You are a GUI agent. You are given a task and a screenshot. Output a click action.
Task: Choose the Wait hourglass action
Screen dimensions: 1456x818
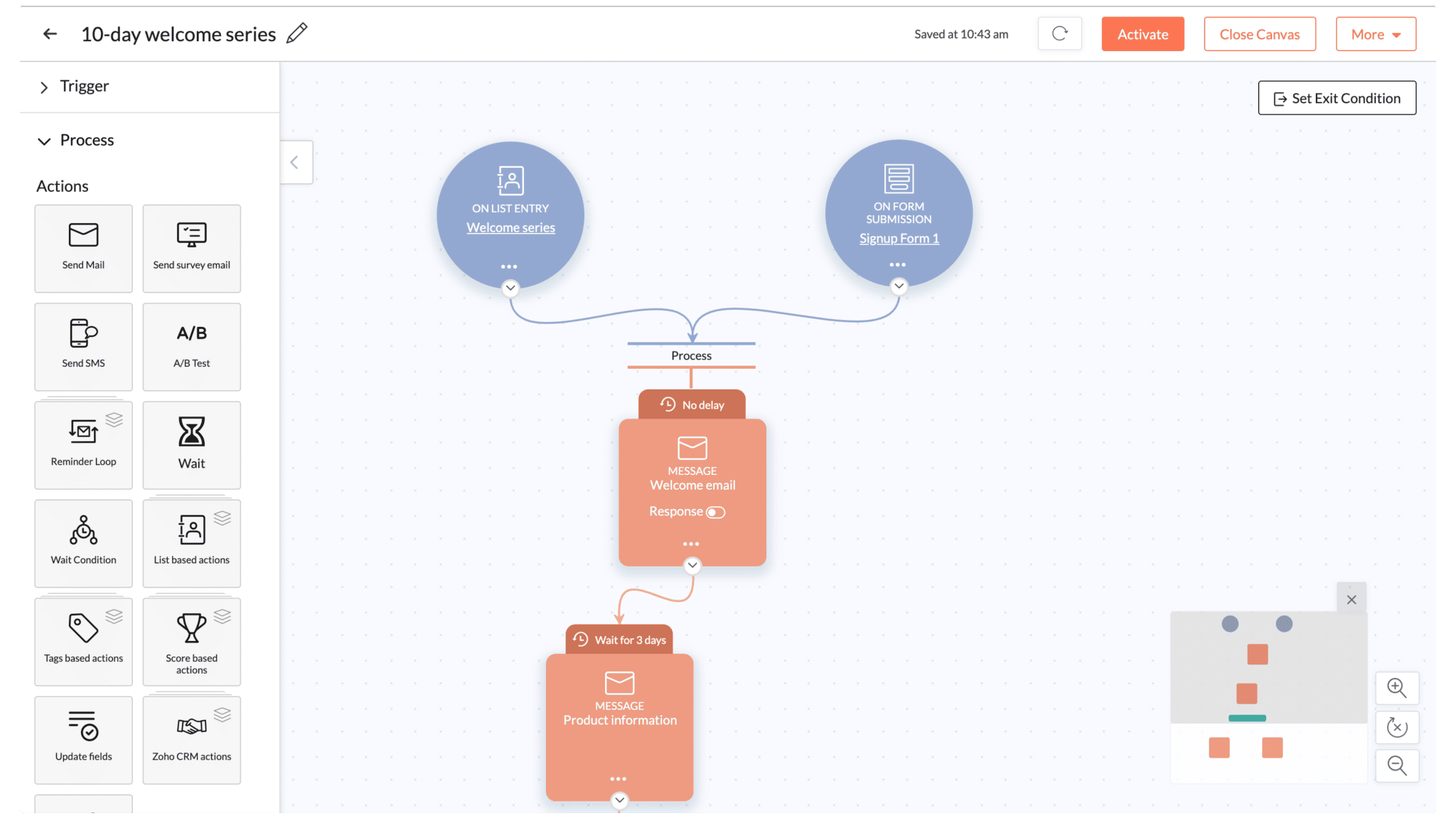click(x=191, y=445)
